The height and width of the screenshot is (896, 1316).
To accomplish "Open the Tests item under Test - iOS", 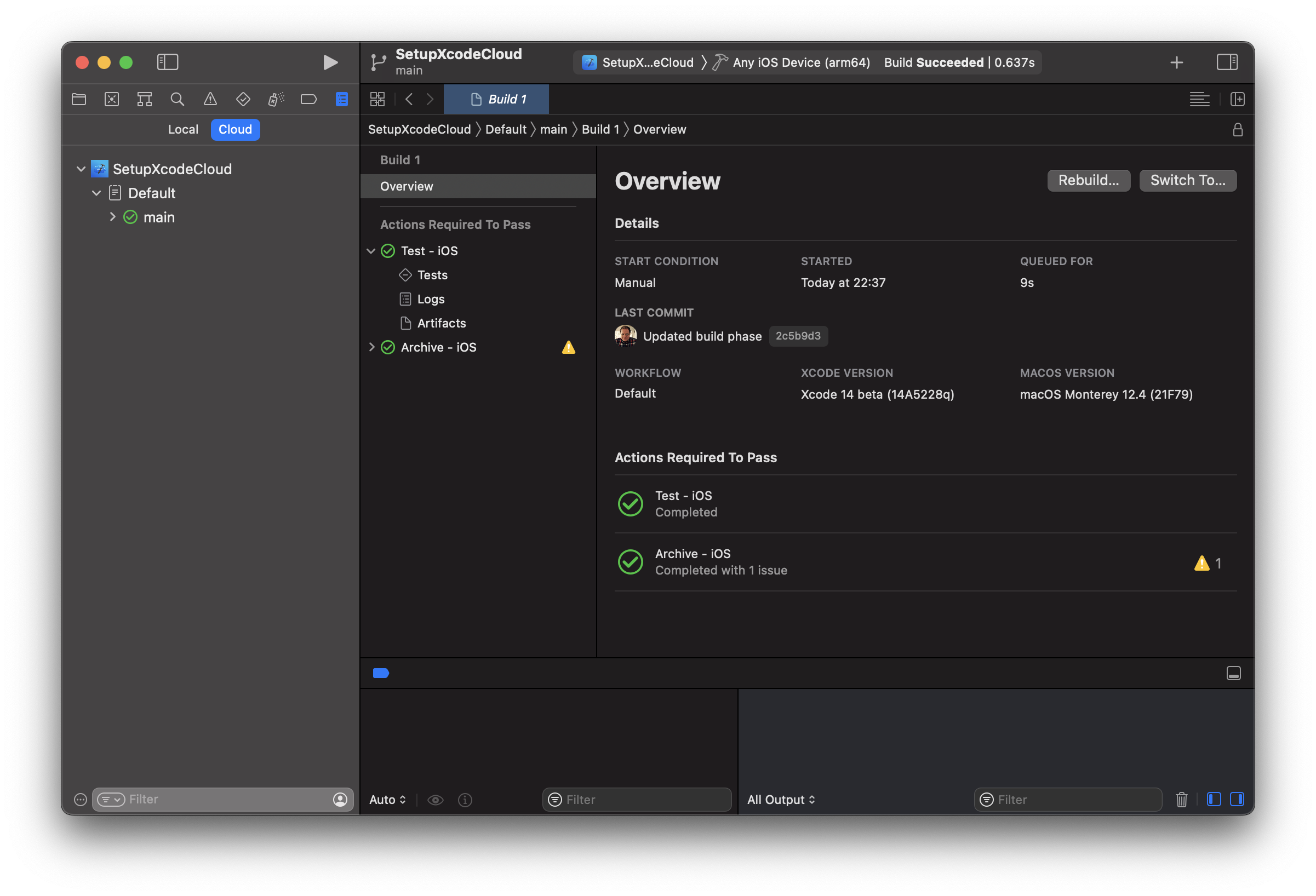I will click(x=432, y=275).
